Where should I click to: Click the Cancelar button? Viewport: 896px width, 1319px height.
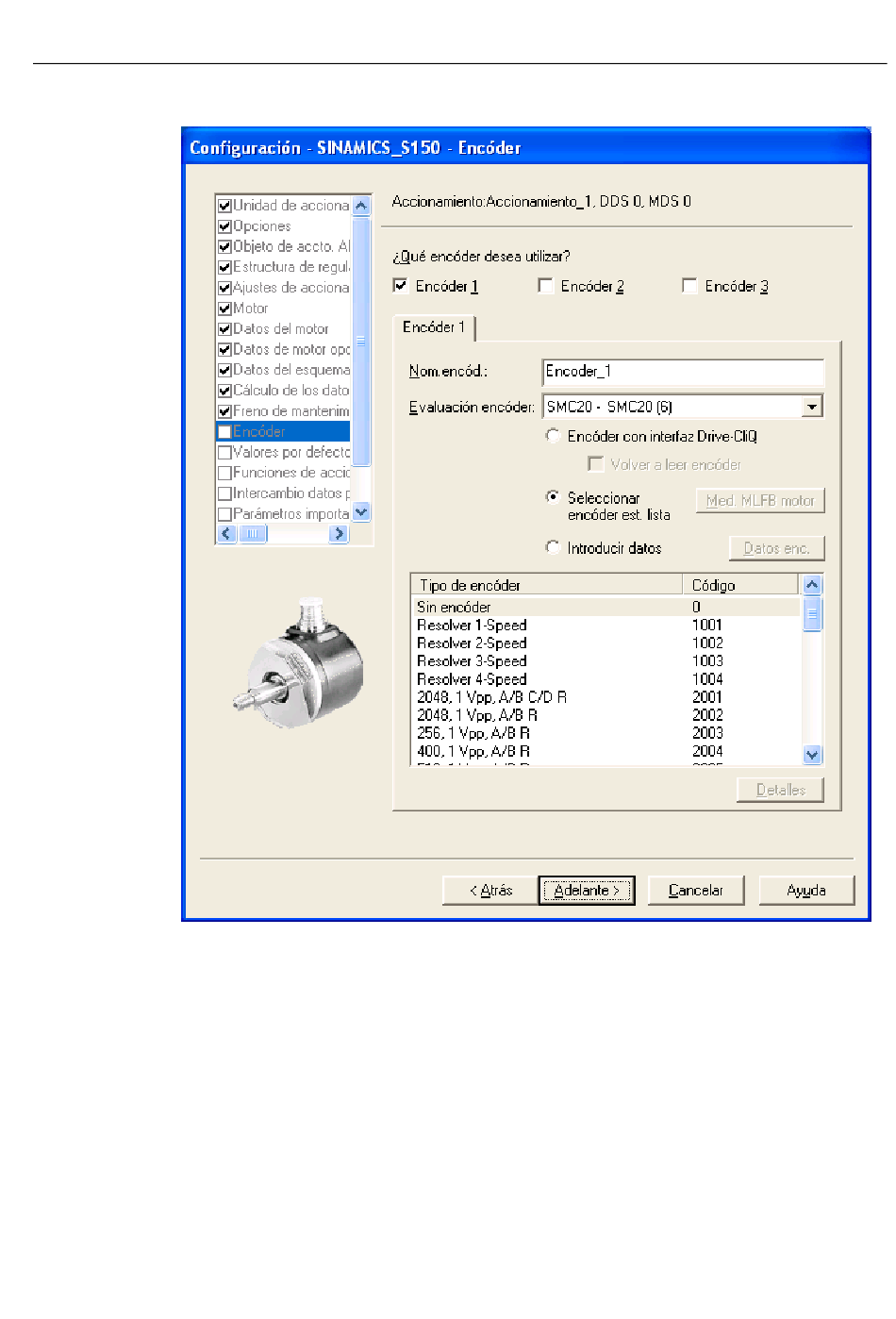(x=696, y=890)
